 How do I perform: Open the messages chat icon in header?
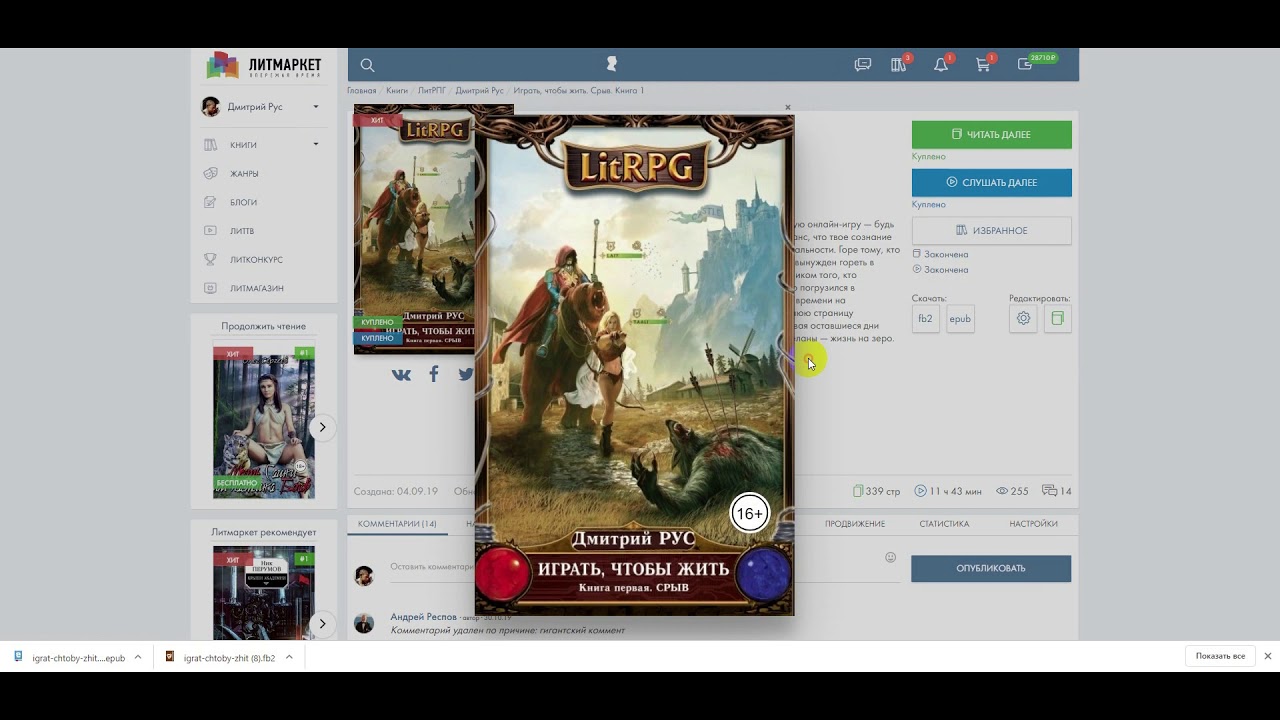pyautogui.click(x=863, y=65)
